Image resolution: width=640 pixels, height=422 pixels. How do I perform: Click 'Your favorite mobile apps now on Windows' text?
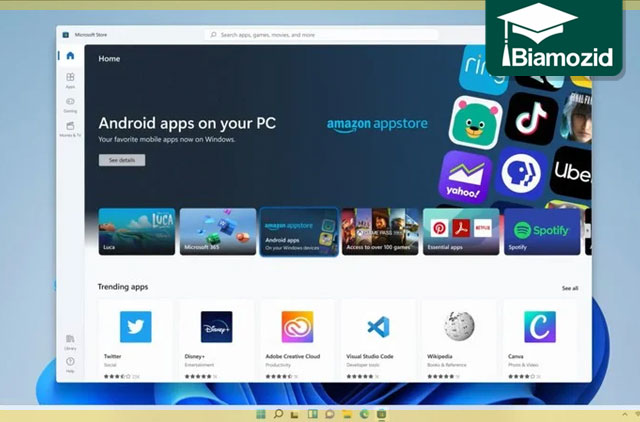(x=167, y=140)
